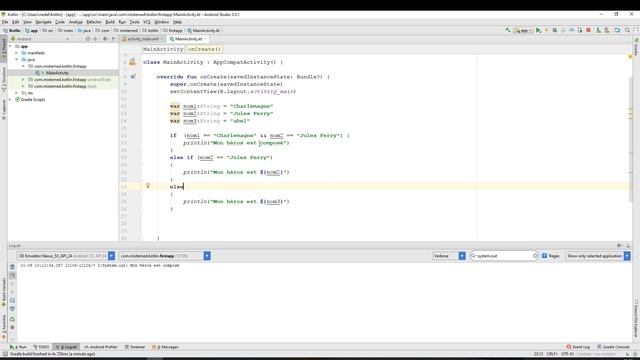The image size is (640, 360).
Task: Open the Terminal tool window tab
Action: [x=135, y=347]
